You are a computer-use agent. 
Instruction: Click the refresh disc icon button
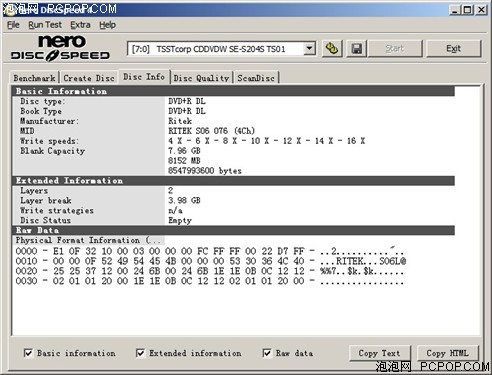tap(332, 49)
